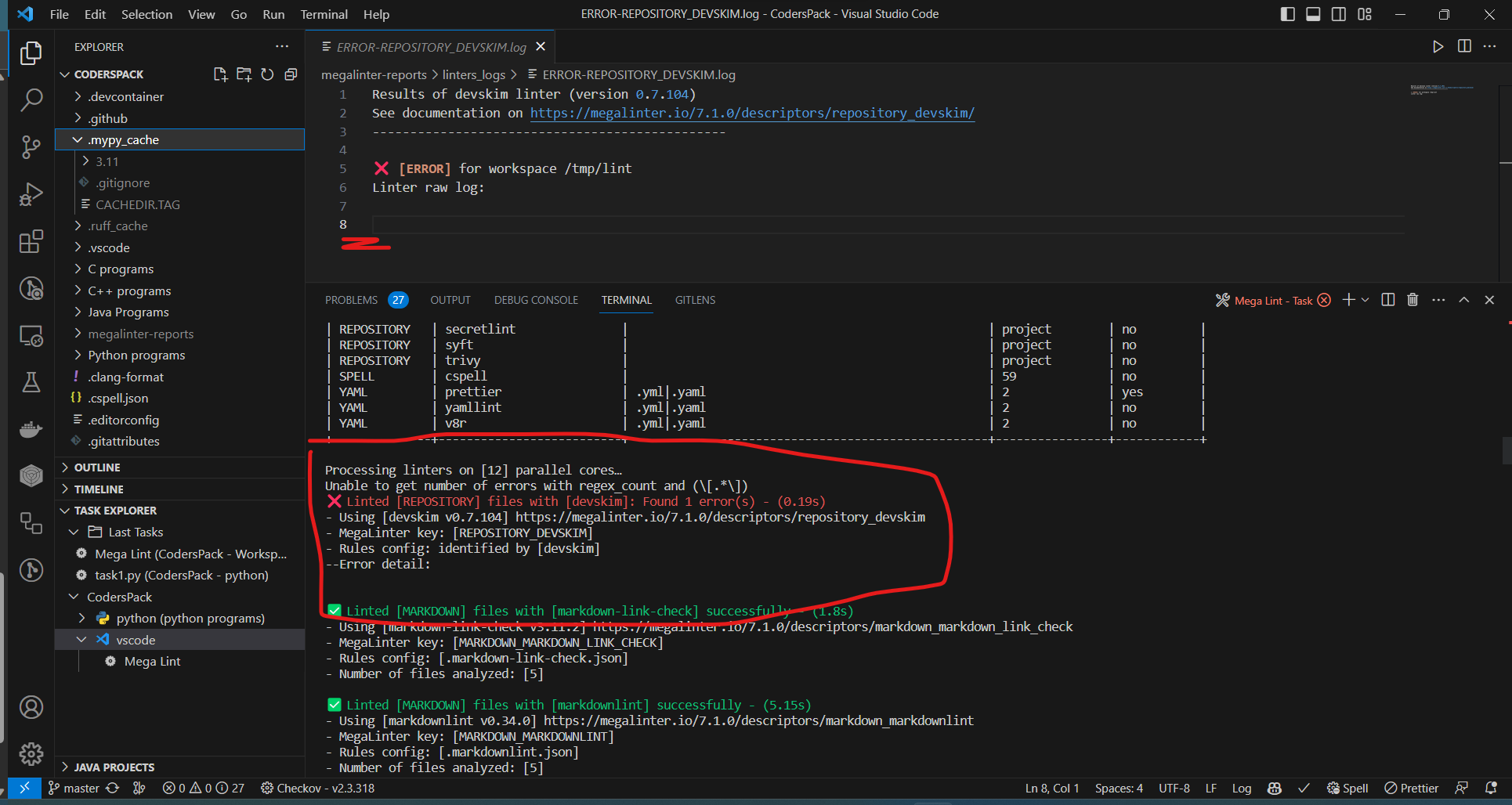Image resolution: width=1512 pixels, height=805 pixels.
Task: Open the Docker view
Action: [x=31, y=429]
